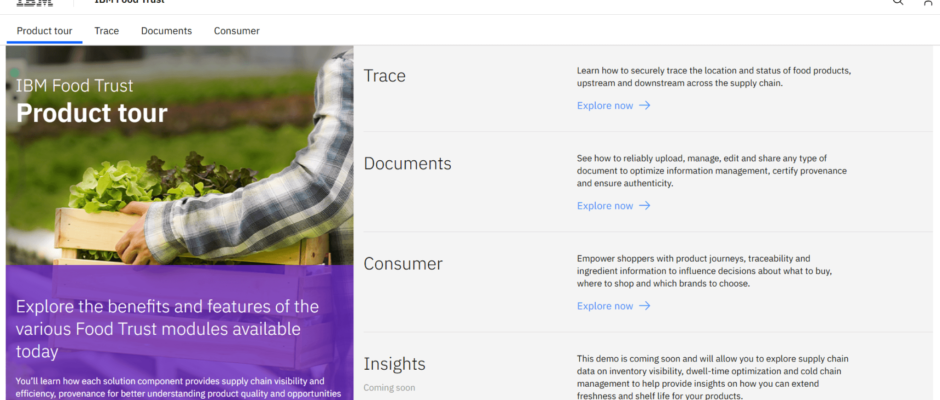Open the Documents tab

[166, 31]
